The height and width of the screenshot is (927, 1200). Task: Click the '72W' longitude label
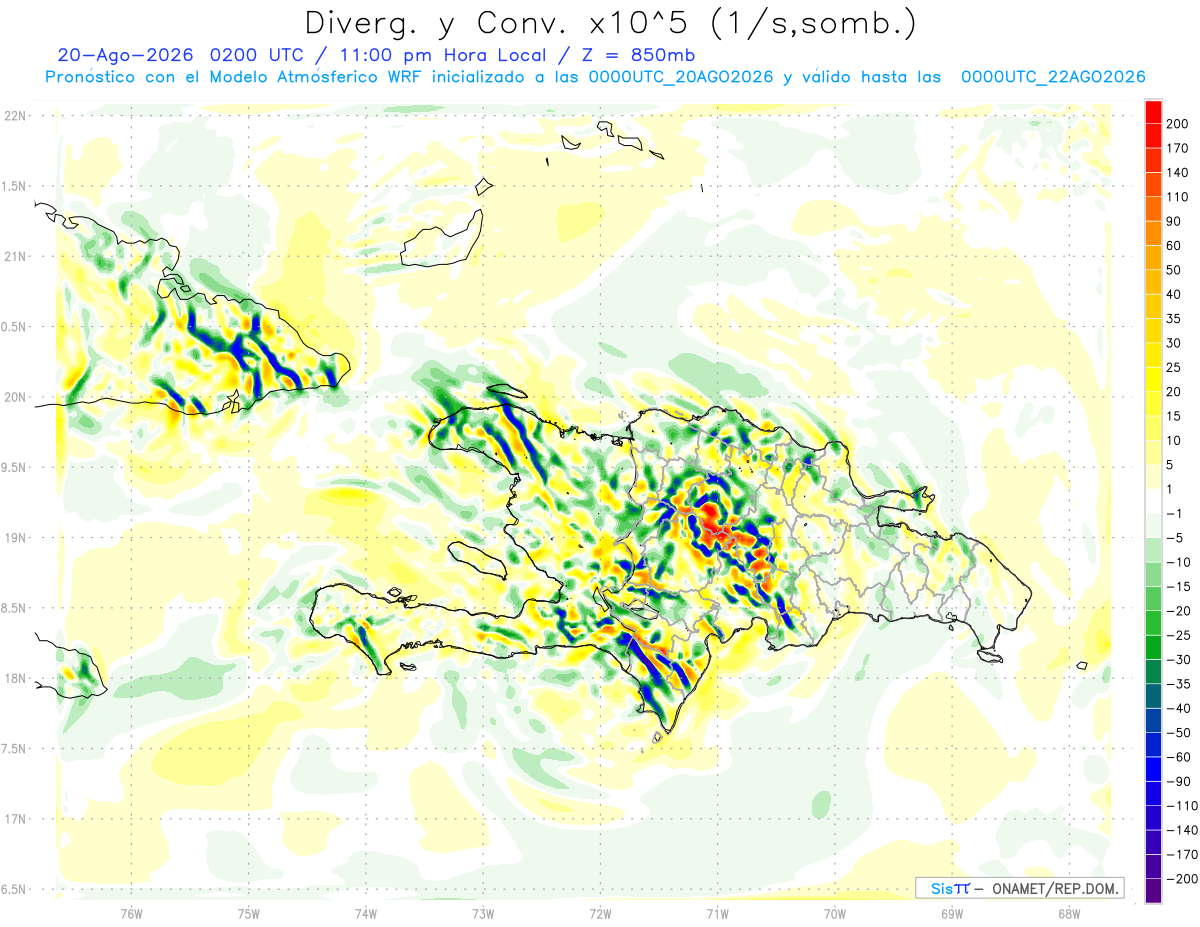coord(600,913)
